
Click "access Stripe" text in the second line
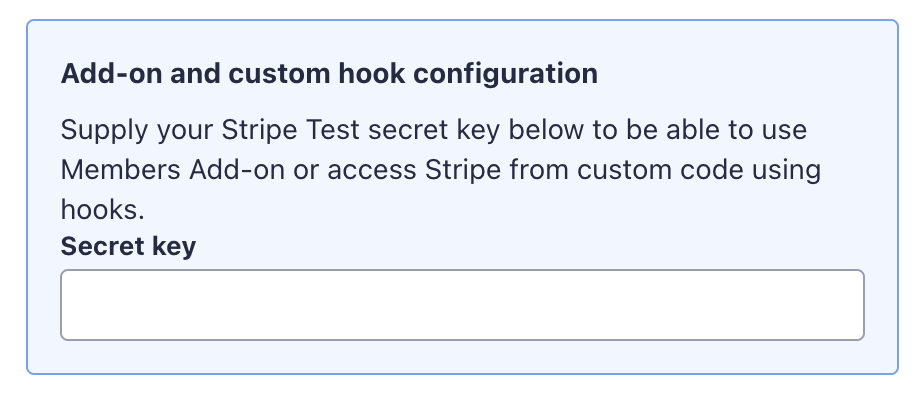(414, 170)
